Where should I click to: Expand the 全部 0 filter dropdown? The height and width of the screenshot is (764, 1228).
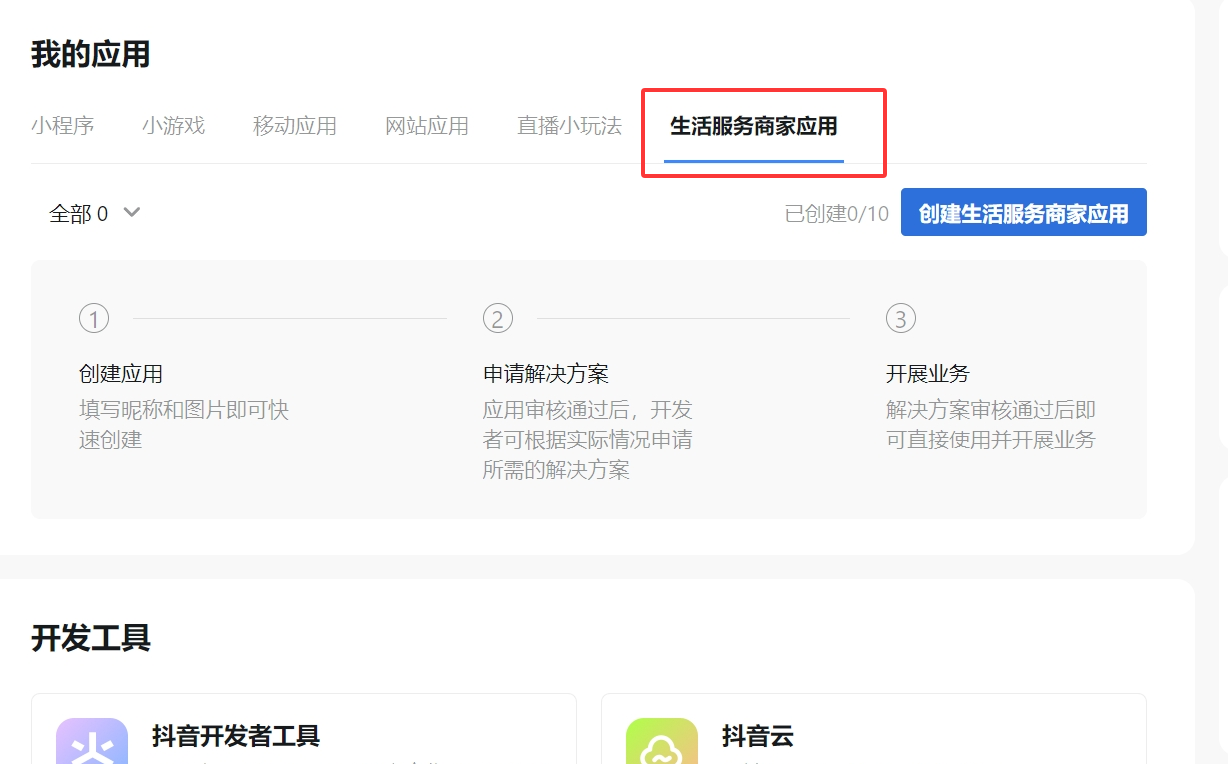point(95,213)
